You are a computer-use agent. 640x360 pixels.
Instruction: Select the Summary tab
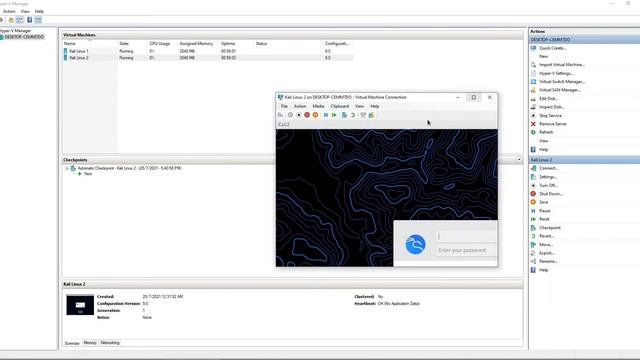pos(72,343)
